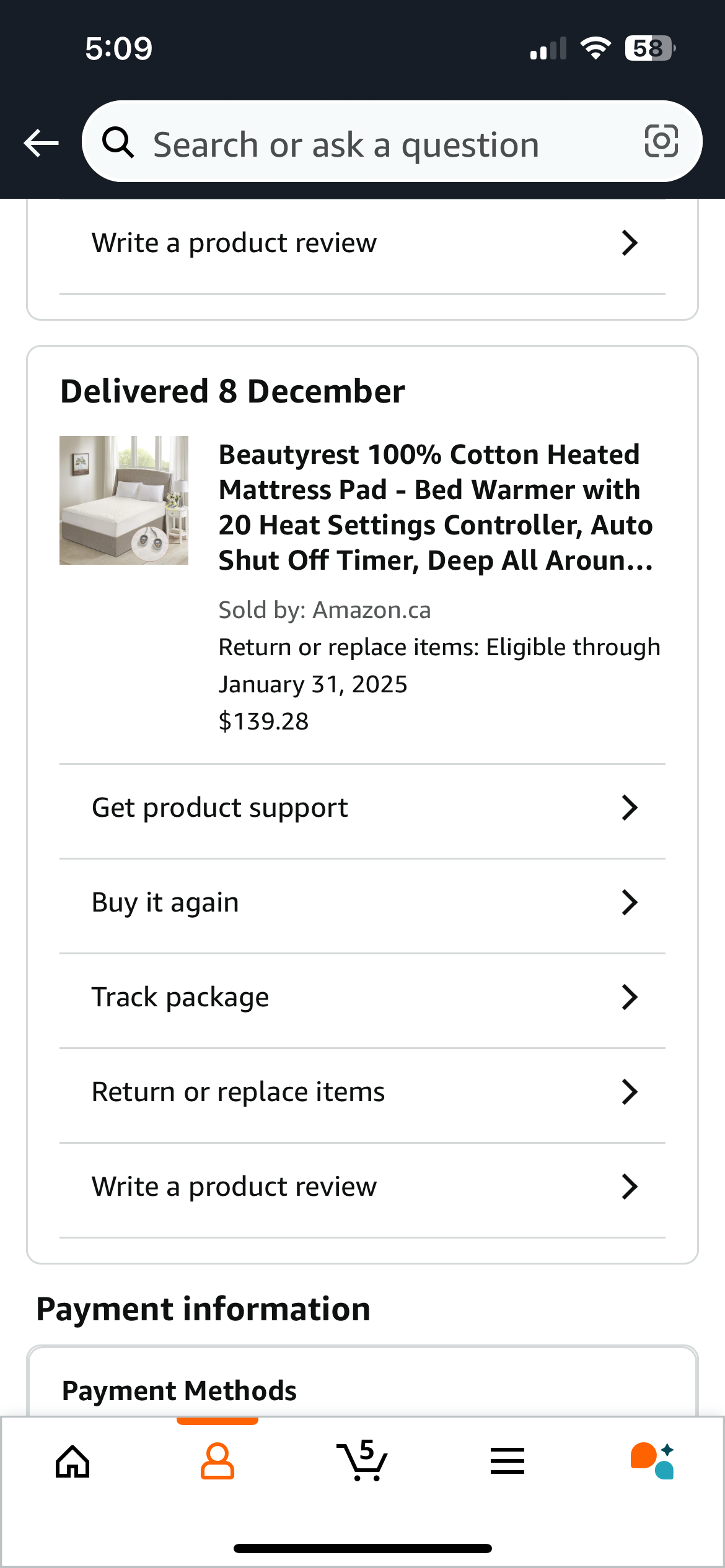
Task: Select Return or replace items option
Action: pos(362,1092)
